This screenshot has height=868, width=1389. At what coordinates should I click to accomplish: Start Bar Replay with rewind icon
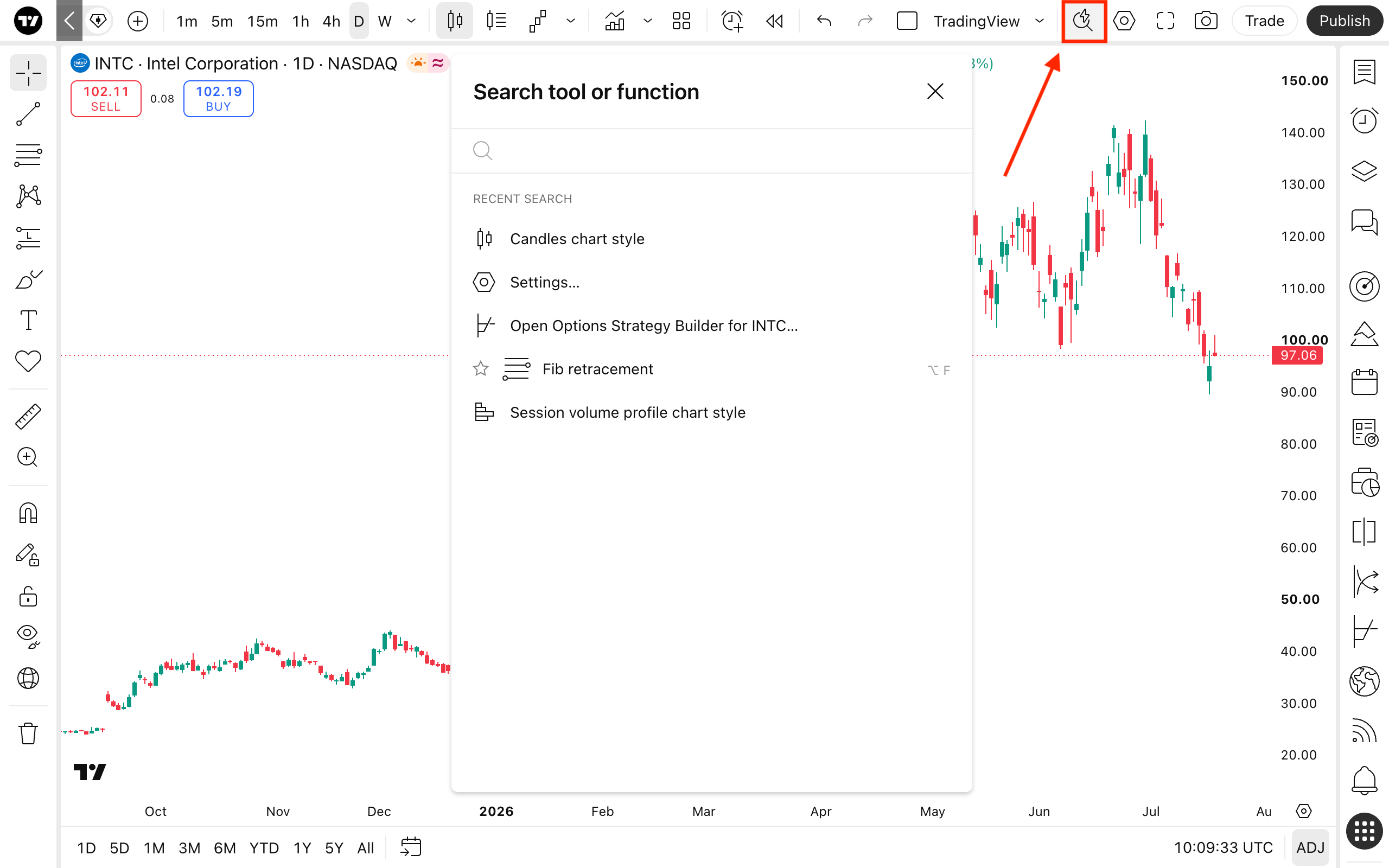774,21
